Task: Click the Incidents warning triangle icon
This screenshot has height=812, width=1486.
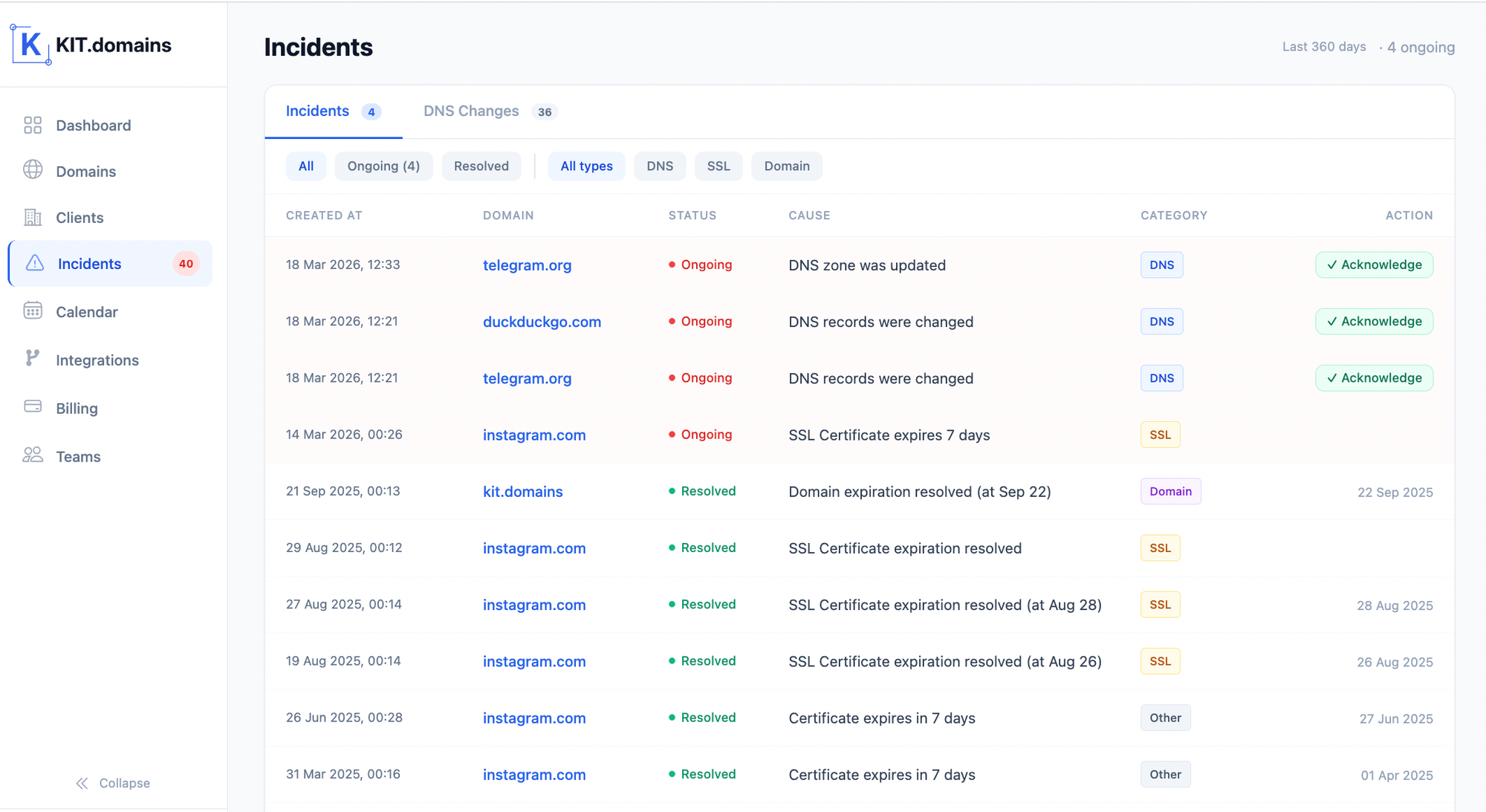Action: click(33, 263)
